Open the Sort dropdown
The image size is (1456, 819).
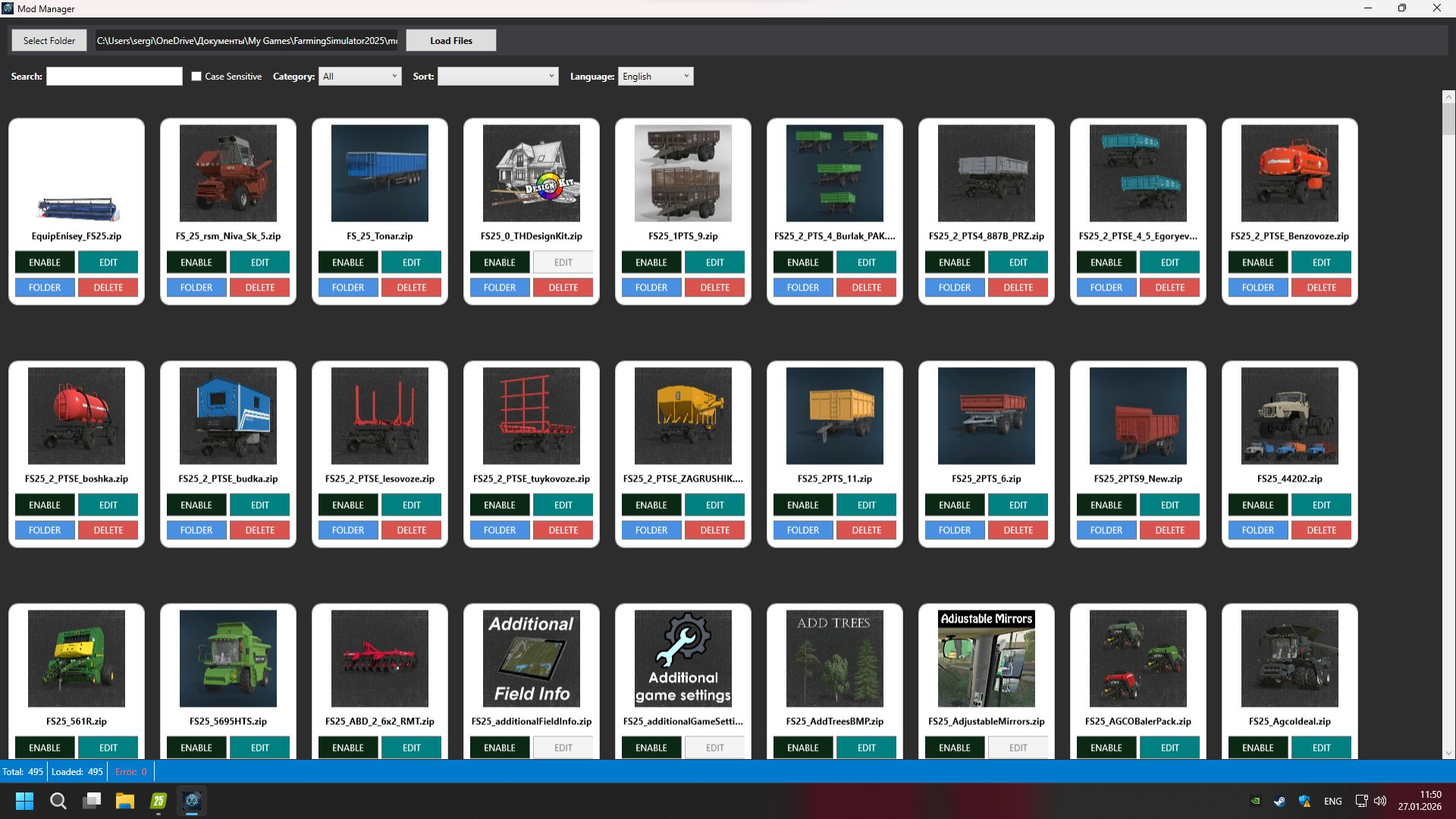[x=497, y=76]
